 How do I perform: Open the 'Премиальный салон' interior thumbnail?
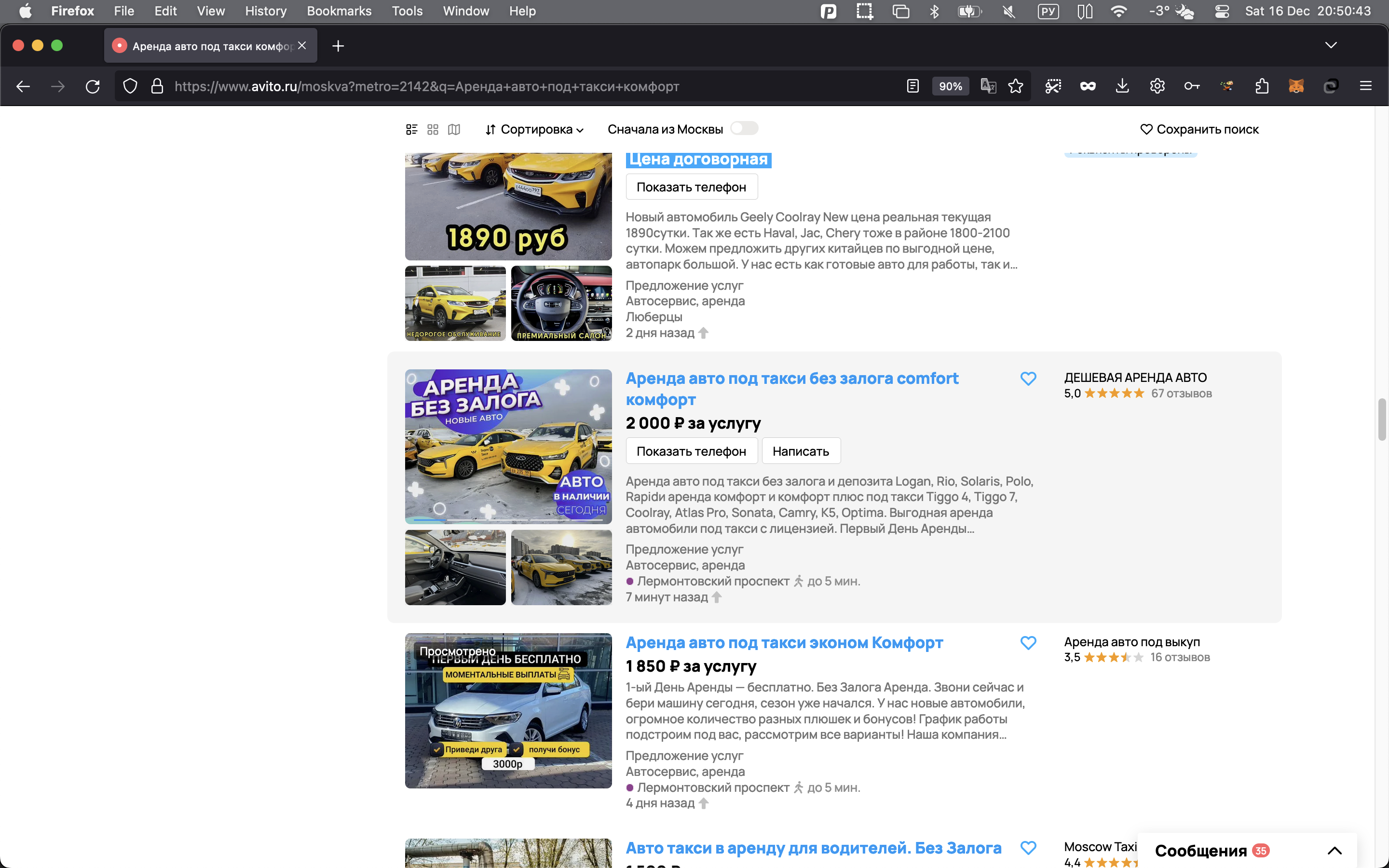click(x=561, y=303)
